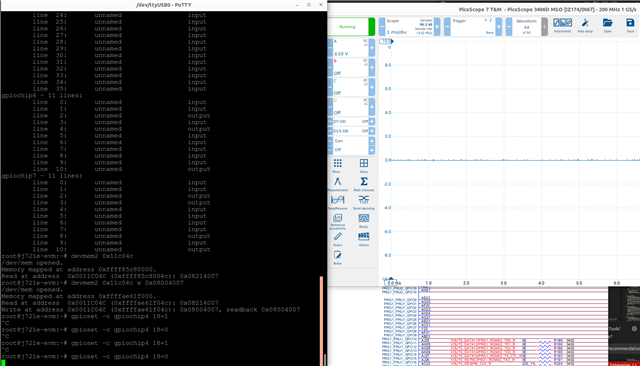
Task: Open the Views layout icon
Action: (x=363, y=166)
